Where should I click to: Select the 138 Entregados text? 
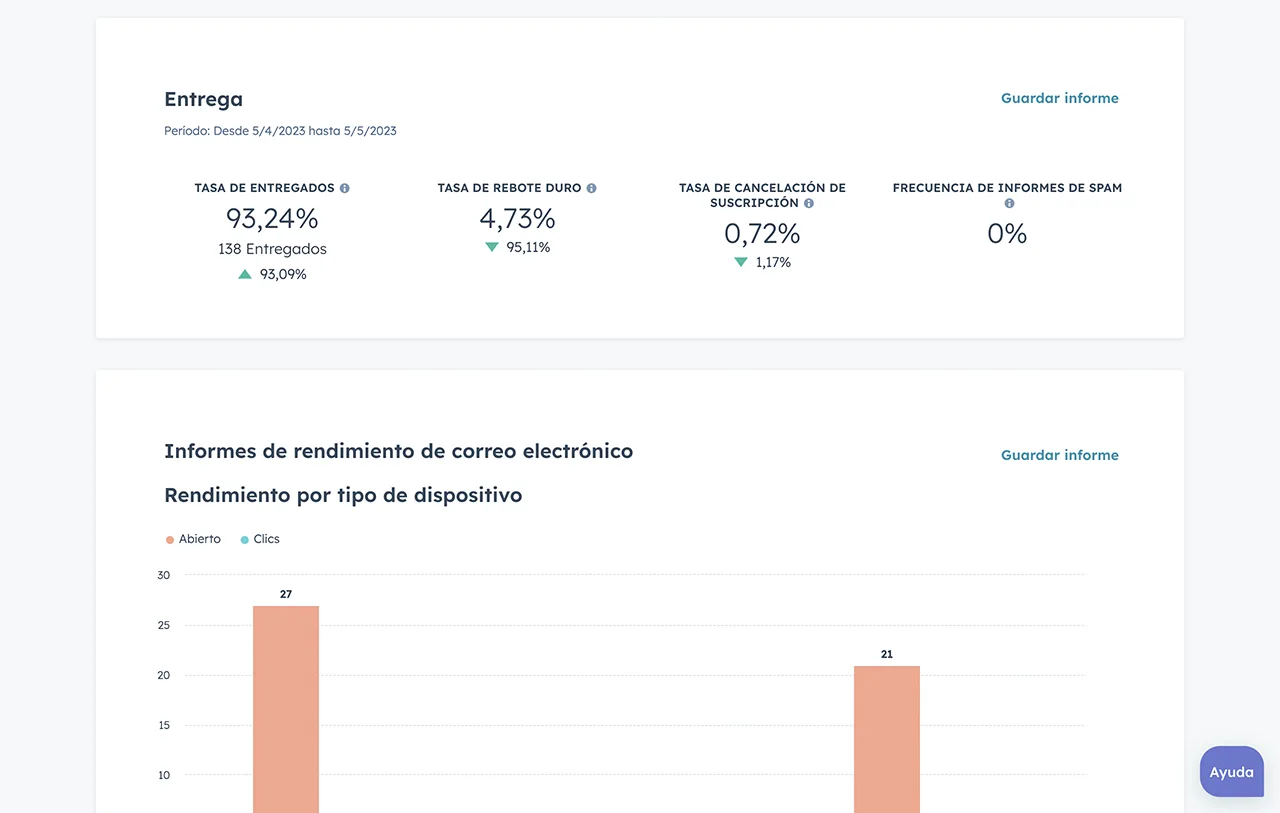coord(272,249)
